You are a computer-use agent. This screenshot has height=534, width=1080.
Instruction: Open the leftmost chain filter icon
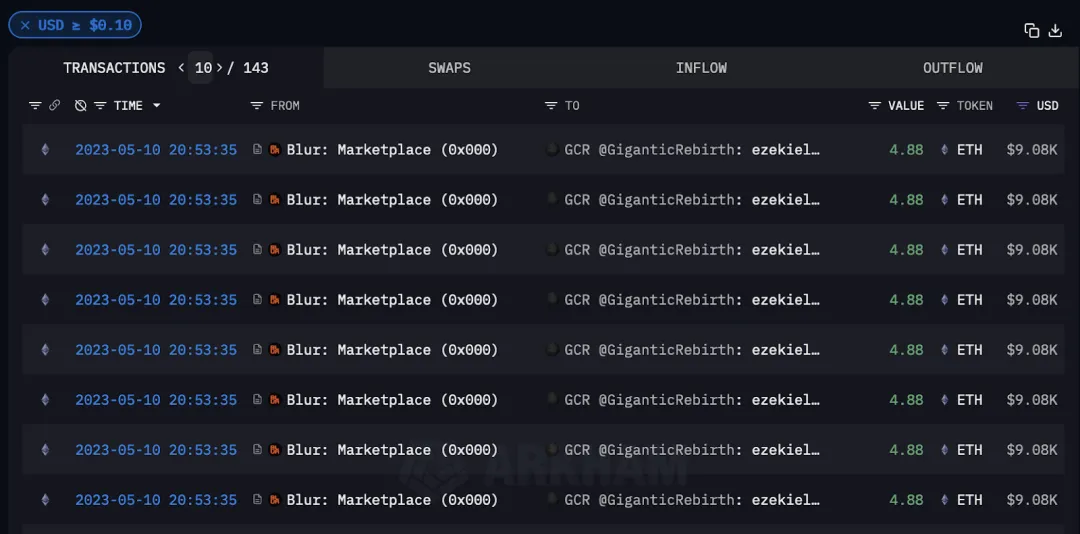[35, 105]
